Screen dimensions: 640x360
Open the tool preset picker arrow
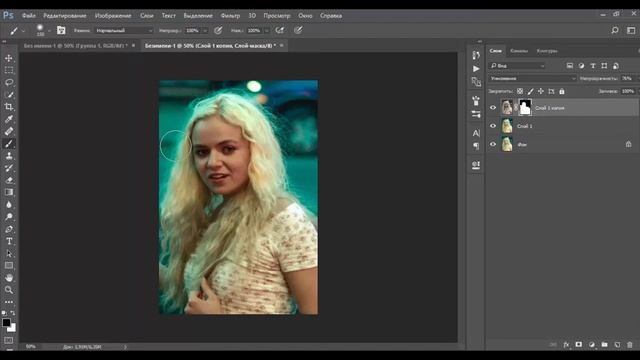point(23,31)
